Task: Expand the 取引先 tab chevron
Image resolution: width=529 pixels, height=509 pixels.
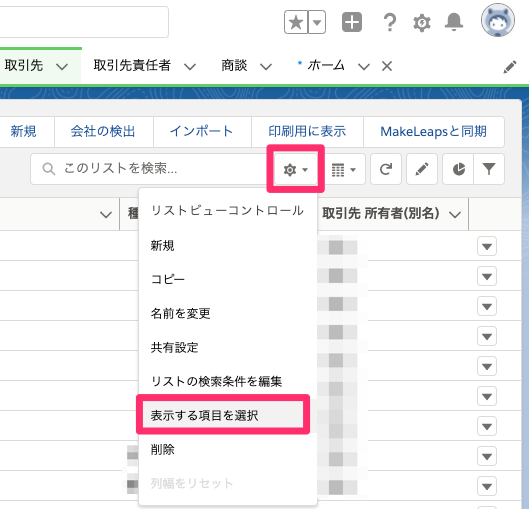Action: [x=62, y=66]
